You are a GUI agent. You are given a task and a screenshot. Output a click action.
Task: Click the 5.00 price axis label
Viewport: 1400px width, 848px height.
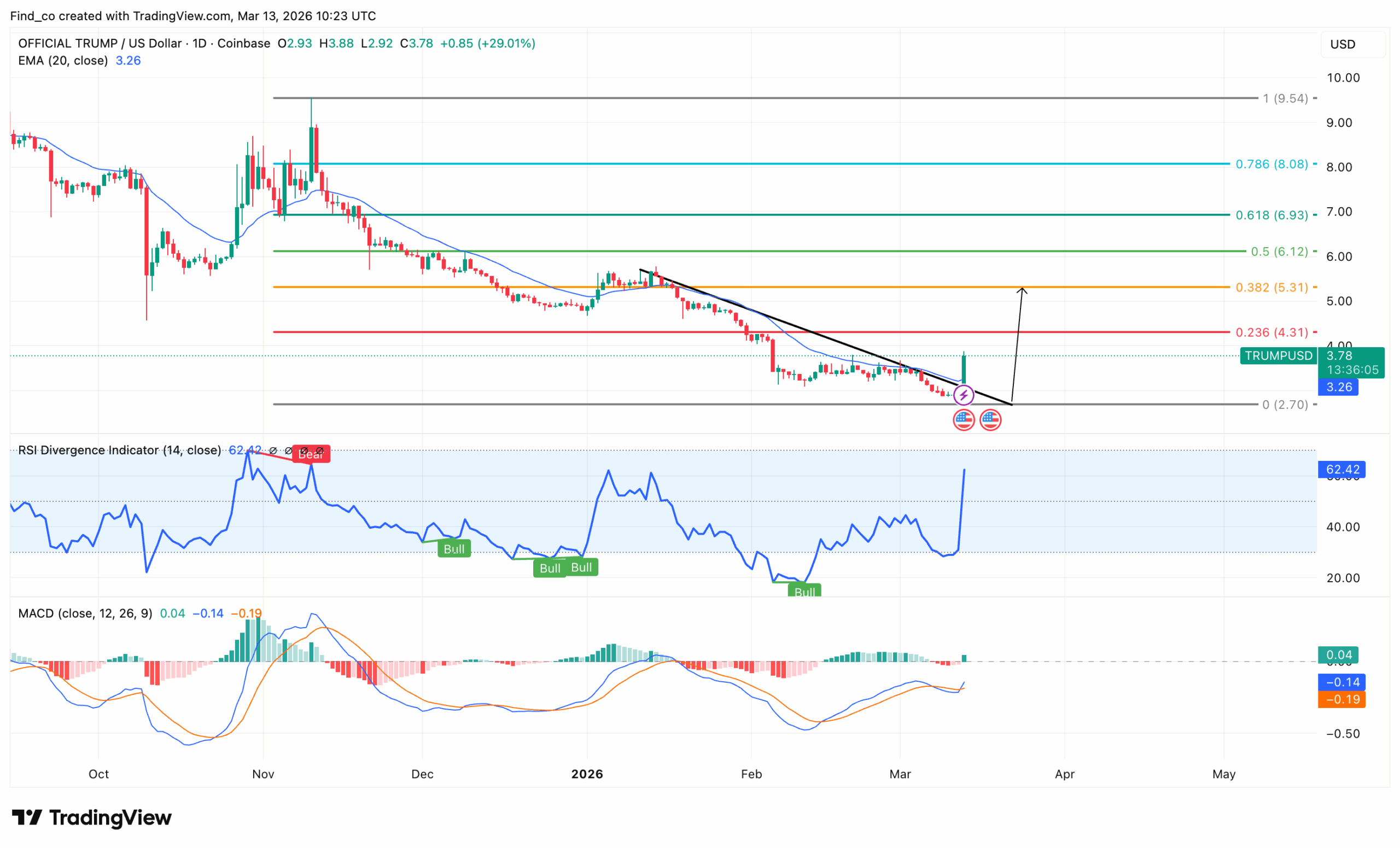[x=1339, y=301]
